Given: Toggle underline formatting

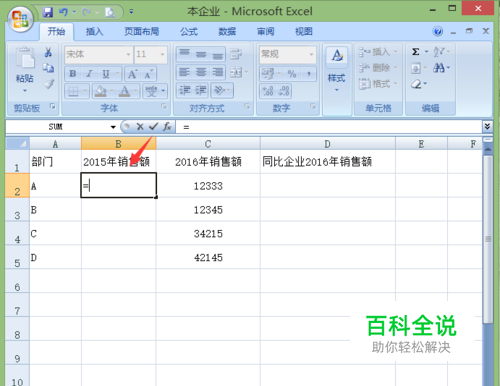Looking at the screenshot, I should (x=106, y=74).
